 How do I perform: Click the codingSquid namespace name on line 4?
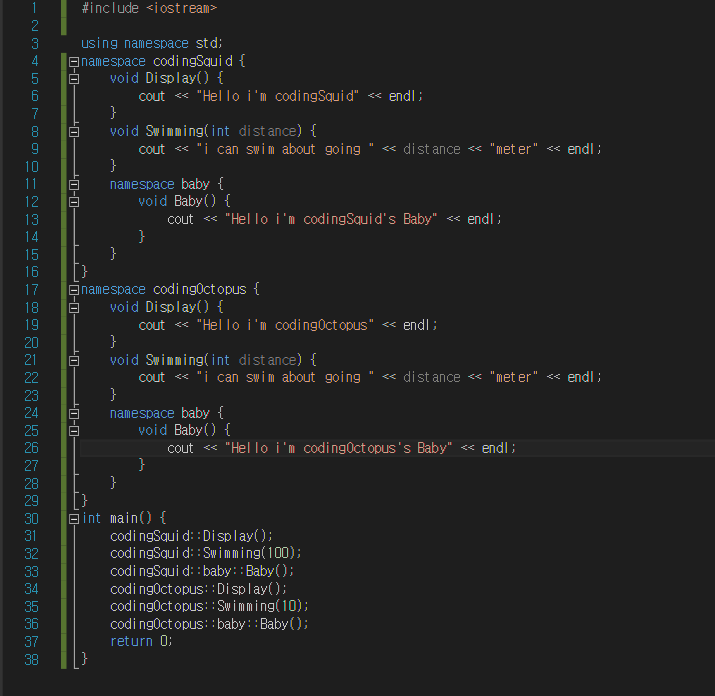coord(193,61)
